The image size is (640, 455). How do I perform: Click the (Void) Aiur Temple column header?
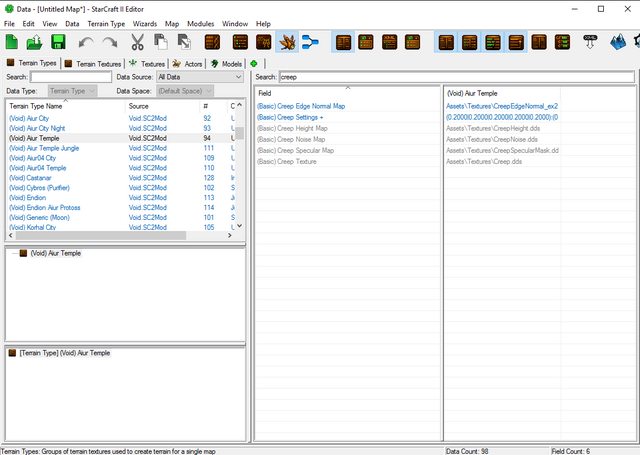[x=502, y=93]
